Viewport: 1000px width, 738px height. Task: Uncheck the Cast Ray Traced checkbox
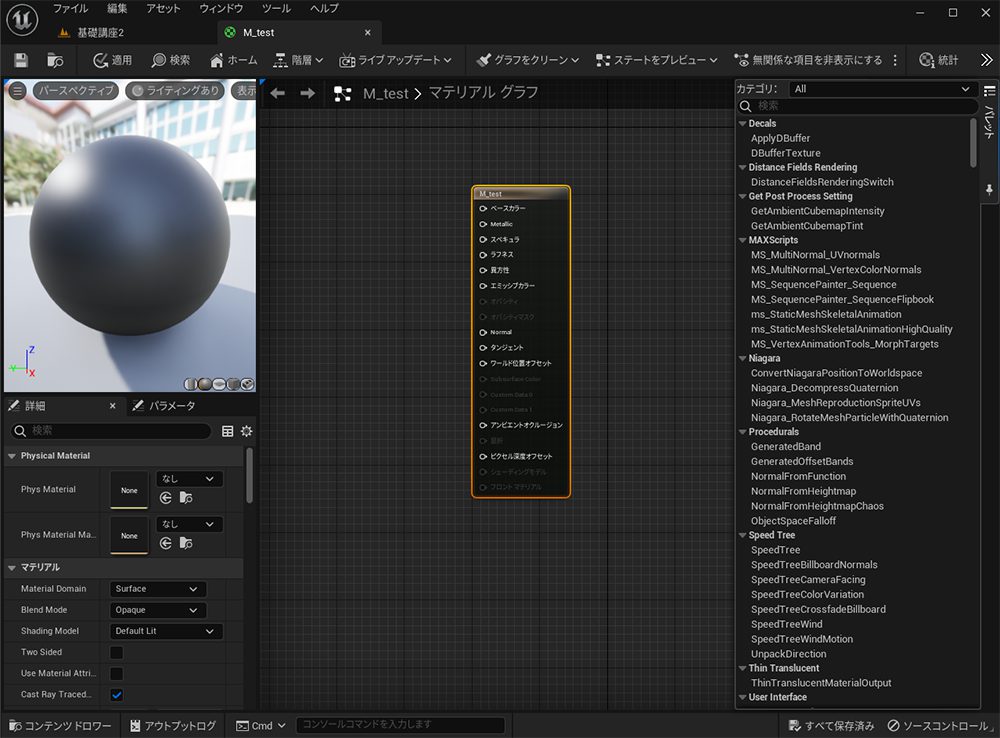[x=116, y=694]
